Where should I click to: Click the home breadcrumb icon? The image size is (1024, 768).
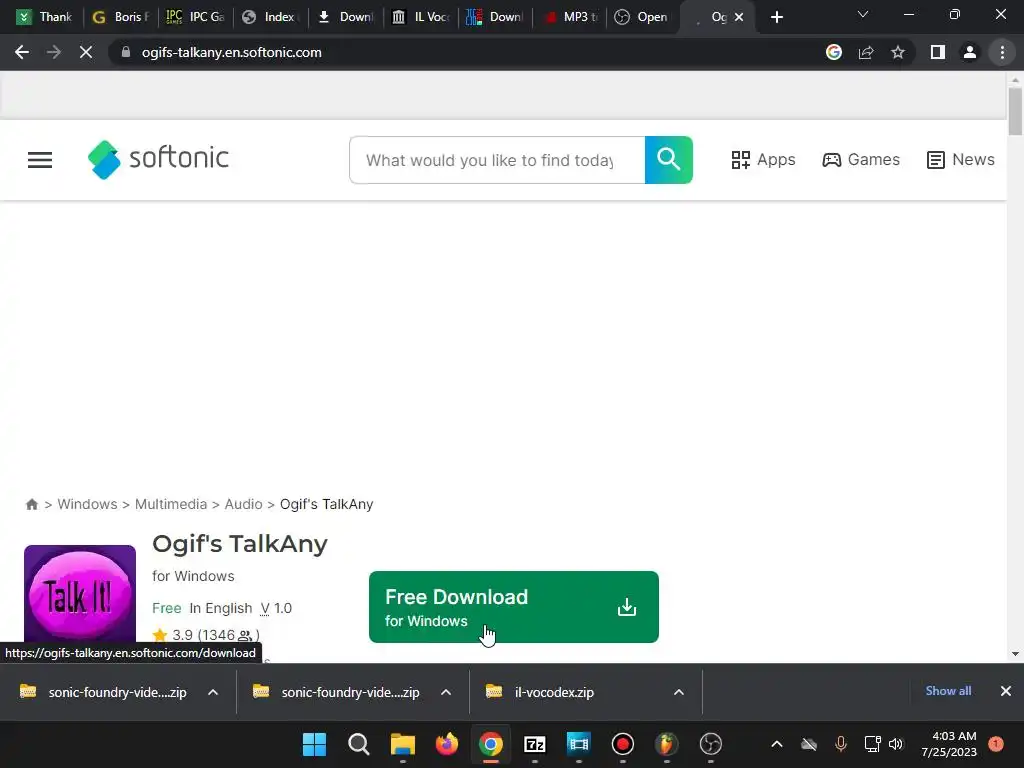pyautogui.click(x=31, y=504)
